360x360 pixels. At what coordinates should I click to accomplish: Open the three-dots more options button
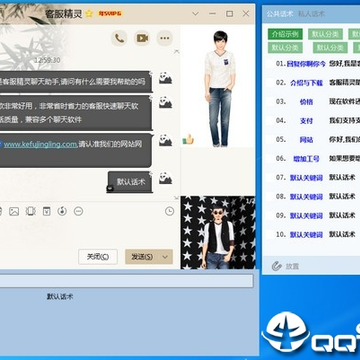point(165,38)
